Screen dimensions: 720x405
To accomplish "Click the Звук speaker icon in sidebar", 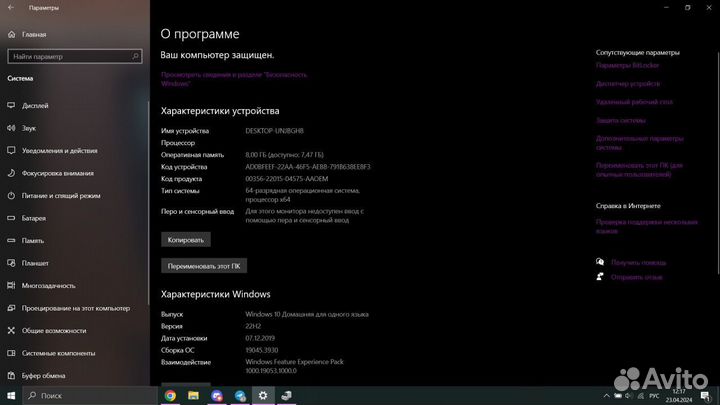I will tap(11, 128).
